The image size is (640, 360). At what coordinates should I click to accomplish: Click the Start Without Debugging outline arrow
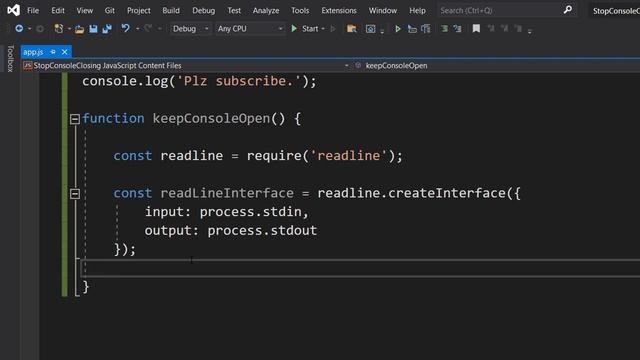click(333, 29)
